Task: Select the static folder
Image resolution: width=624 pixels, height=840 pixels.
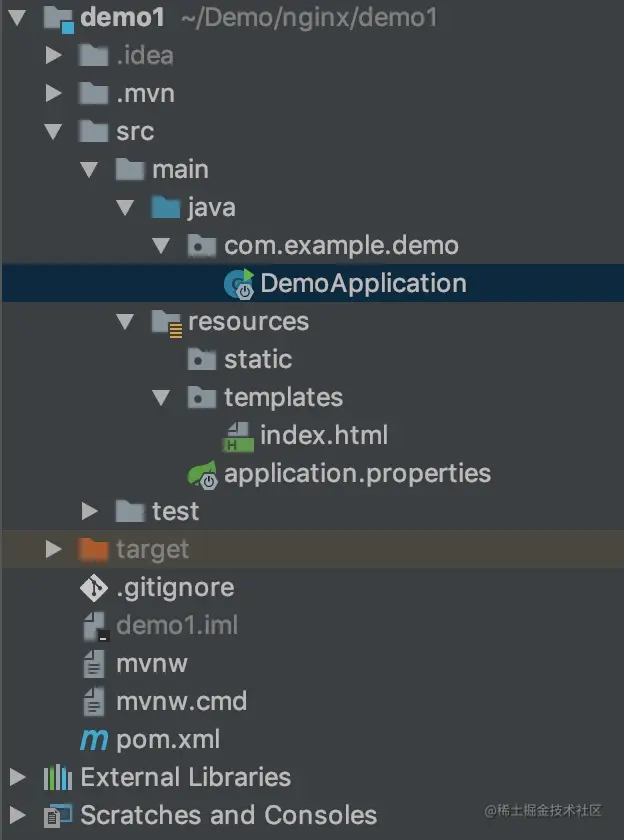Action: point(312,359)
